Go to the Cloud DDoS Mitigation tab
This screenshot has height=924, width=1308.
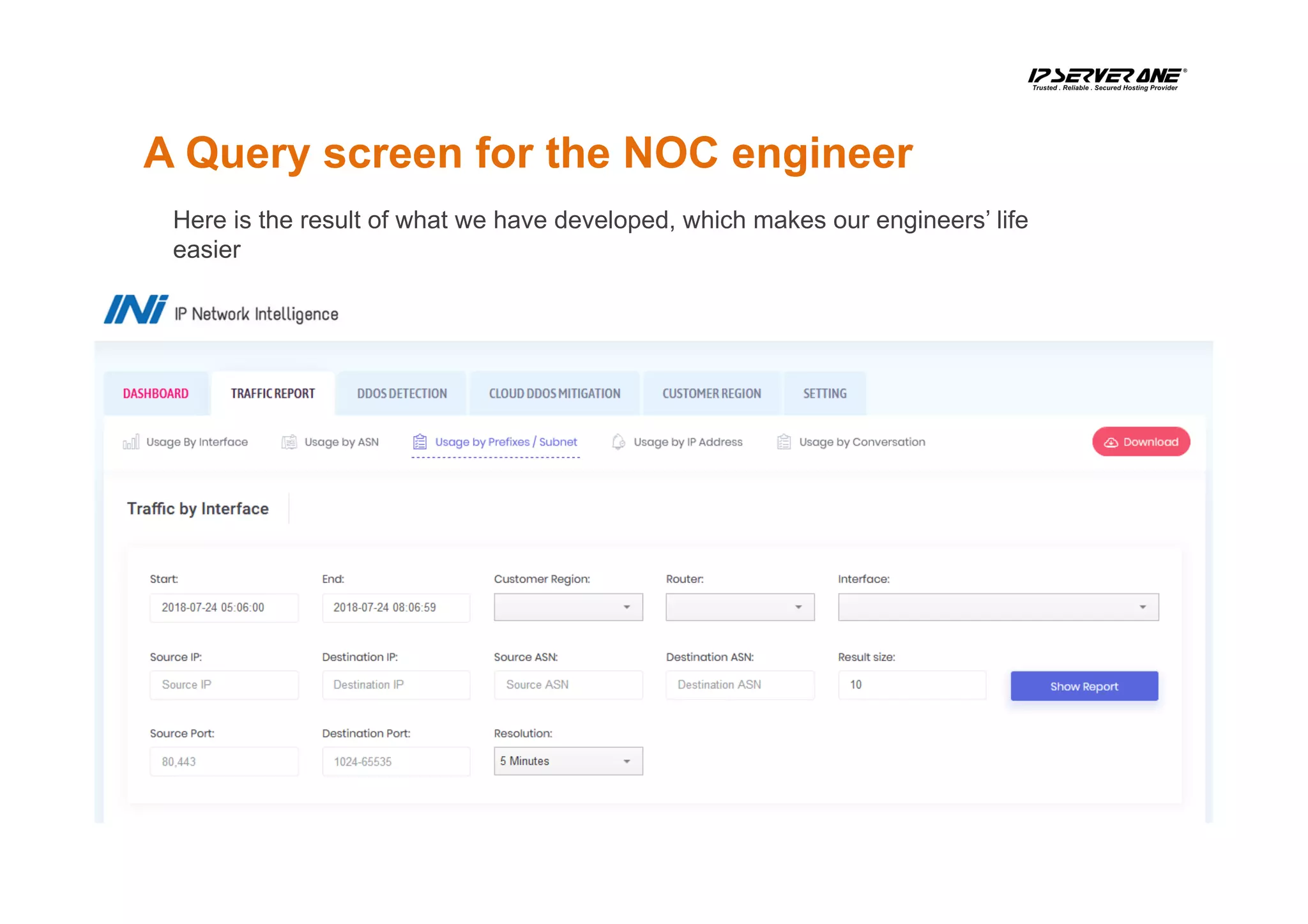(554, 393)
